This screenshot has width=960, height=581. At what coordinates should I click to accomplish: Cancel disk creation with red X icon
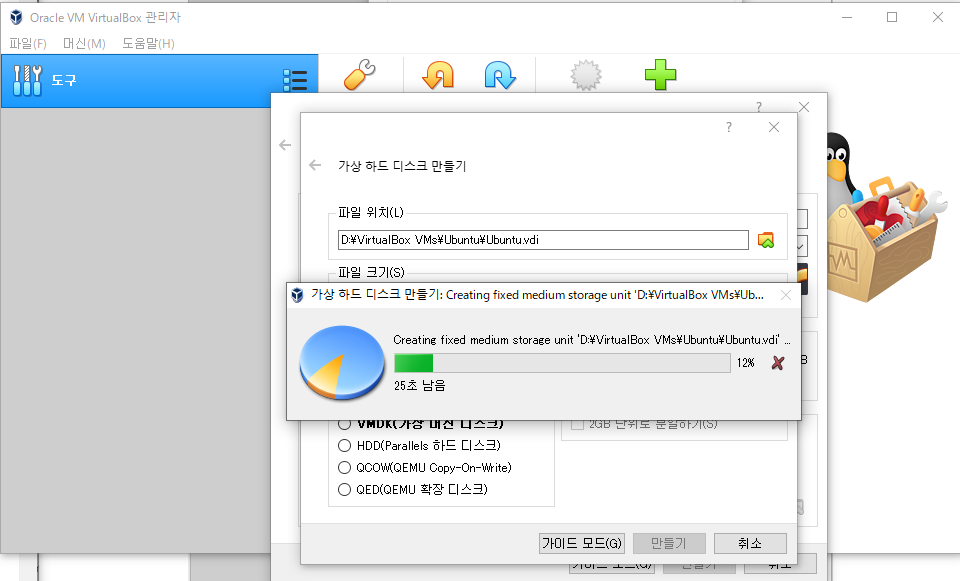click(x=778, y=363)
